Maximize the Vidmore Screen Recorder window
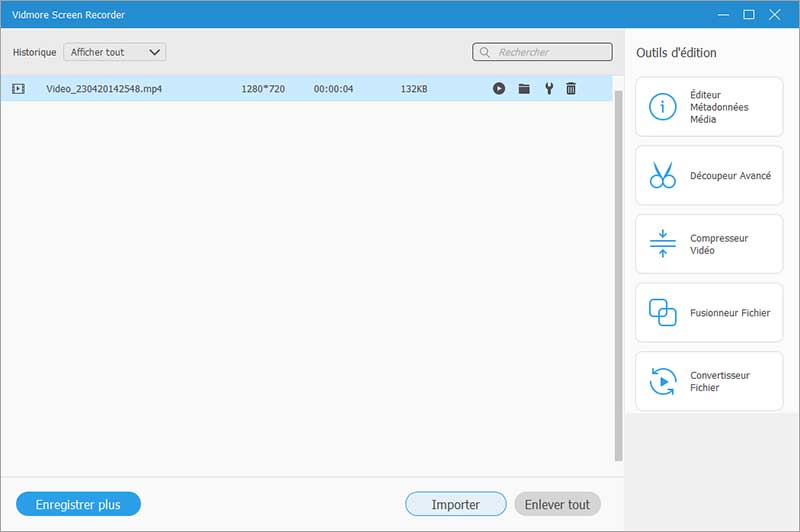This screenshot has width=800, height=532. coord(749,15)
